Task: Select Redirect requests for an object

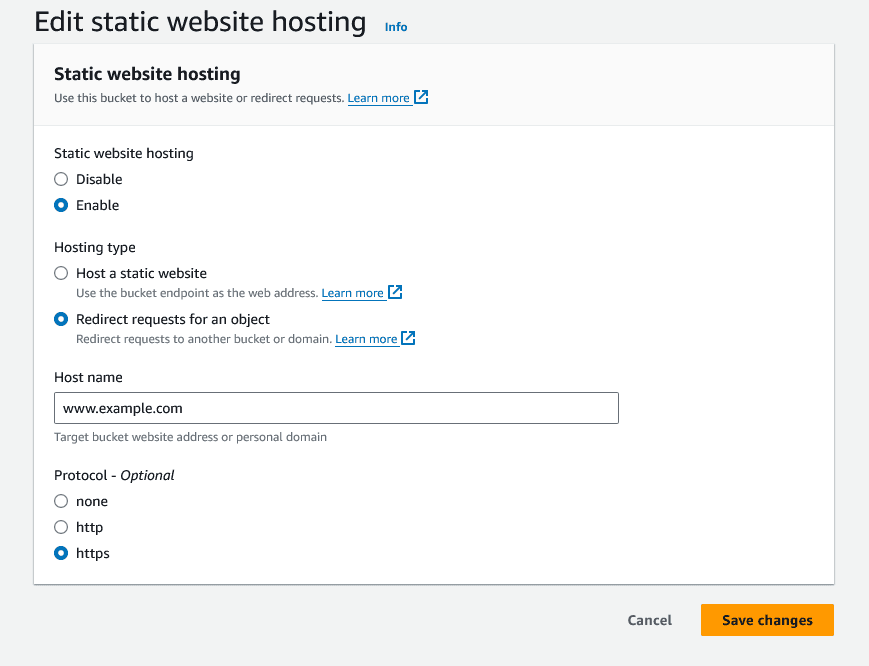Action: click(x=60, y=319)
